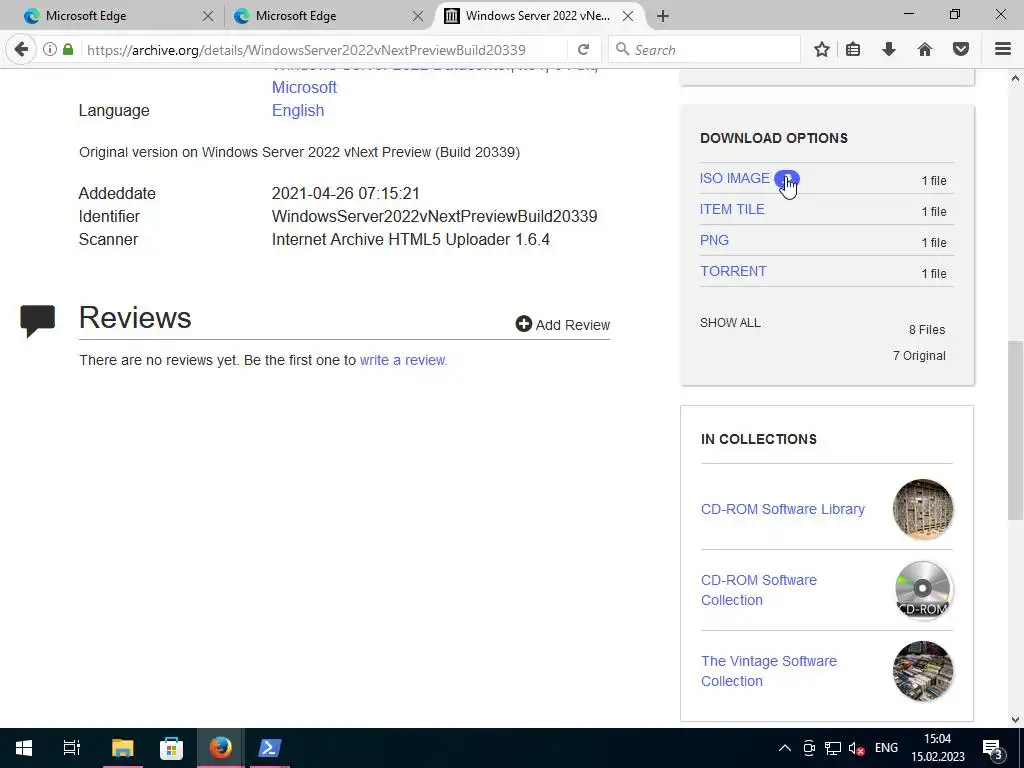Close the first Microsoft Edge tab

[x=208, y=16]
